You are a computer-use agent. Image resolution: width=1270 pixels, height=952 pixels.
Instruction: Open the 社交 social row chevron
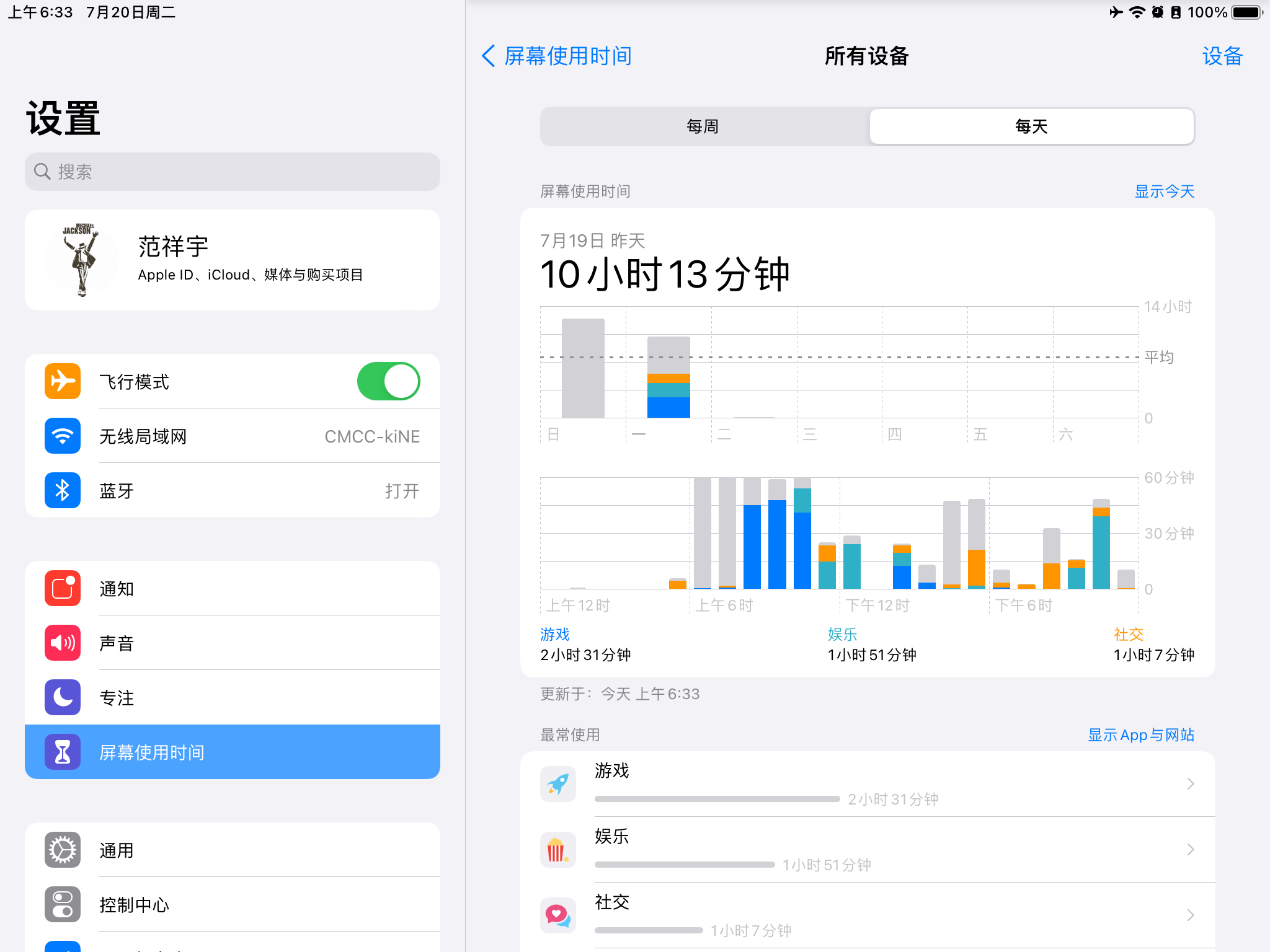[1190, 915]
